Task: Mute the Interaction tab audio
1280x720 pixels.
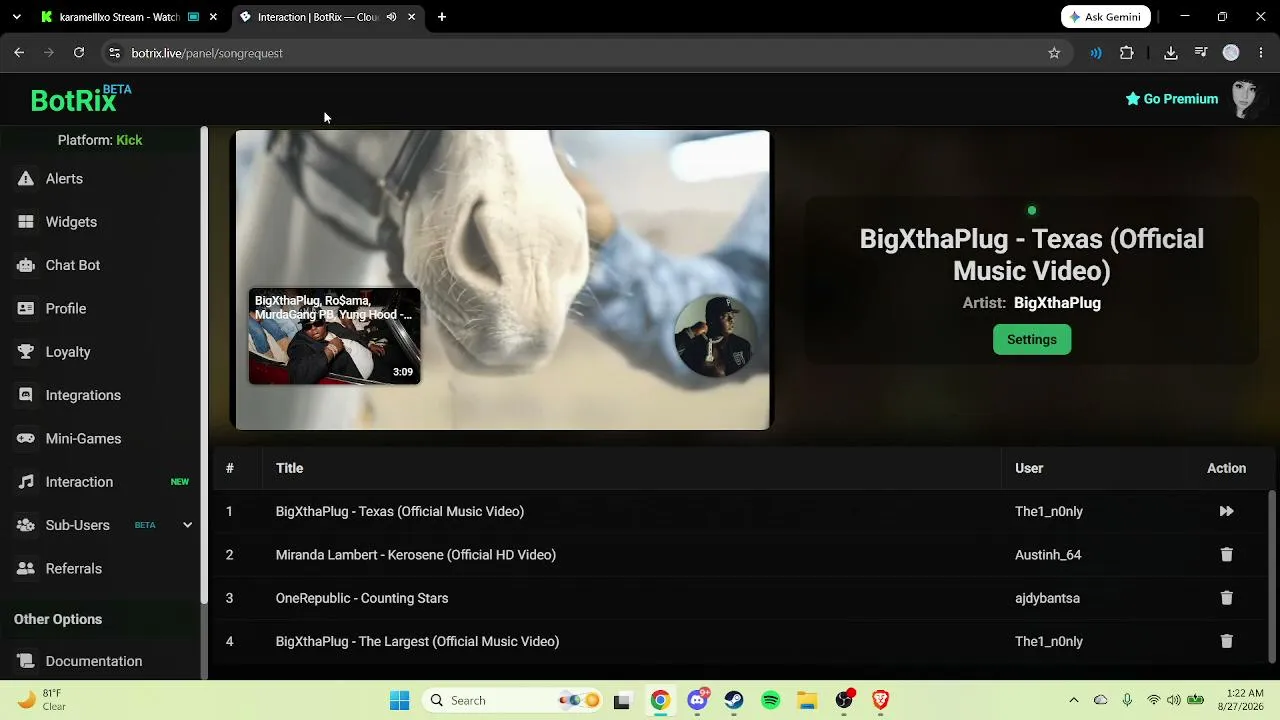Action: (x=391, y=17)
